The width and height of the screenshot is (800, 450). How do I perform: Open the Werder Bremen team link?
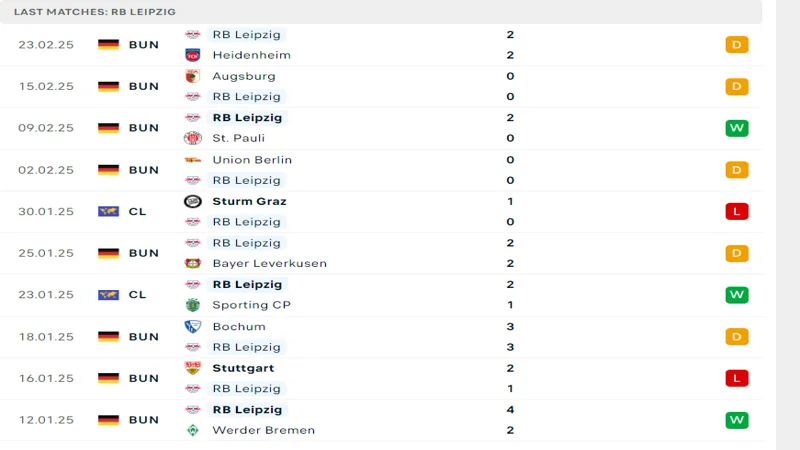(263, 430)
